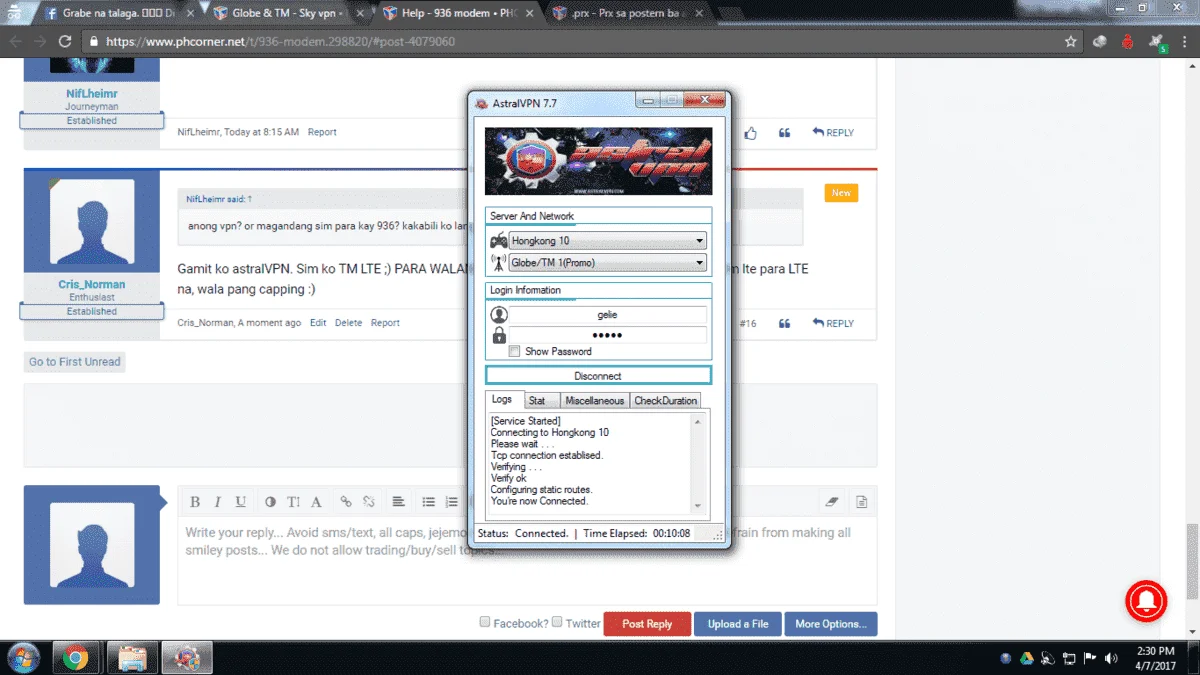Go back to the previous page
Screen dimensions: 1200x675
point(15,42)
